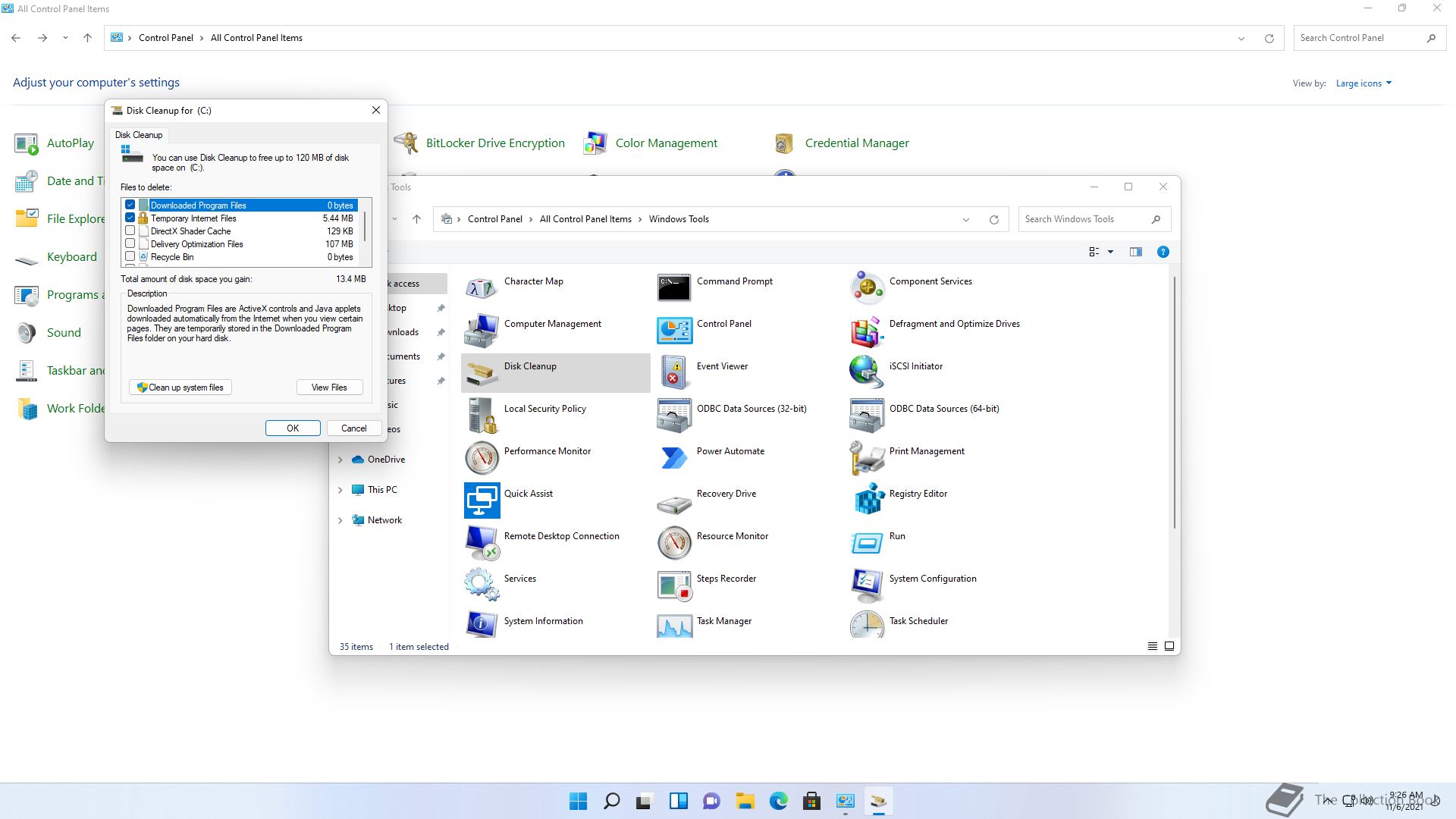Open Print Management tool

(x=867, y=458)
